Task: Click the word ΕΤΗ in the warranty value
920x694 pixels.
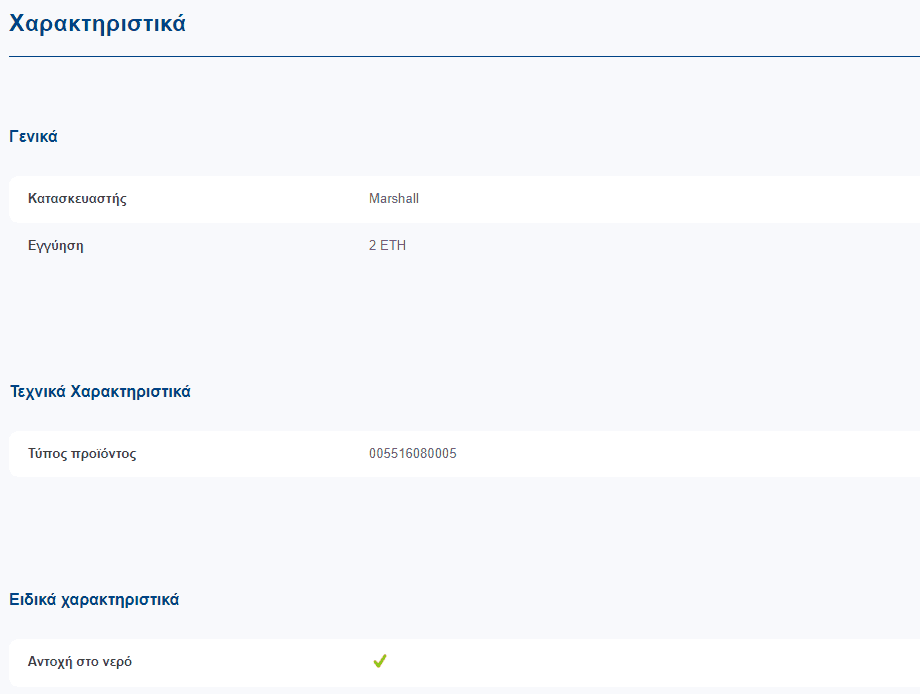Action: (x=393, y=245)
